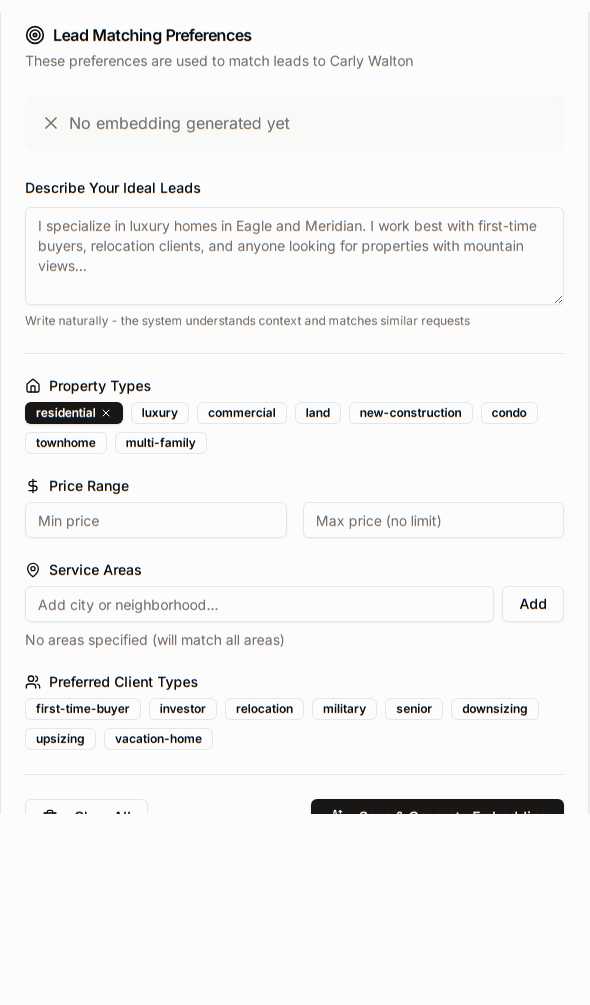The height and width of the screenshot is (1005, 590).
Task: Toggle the luxury property type
Action: [x=160, y=413]
